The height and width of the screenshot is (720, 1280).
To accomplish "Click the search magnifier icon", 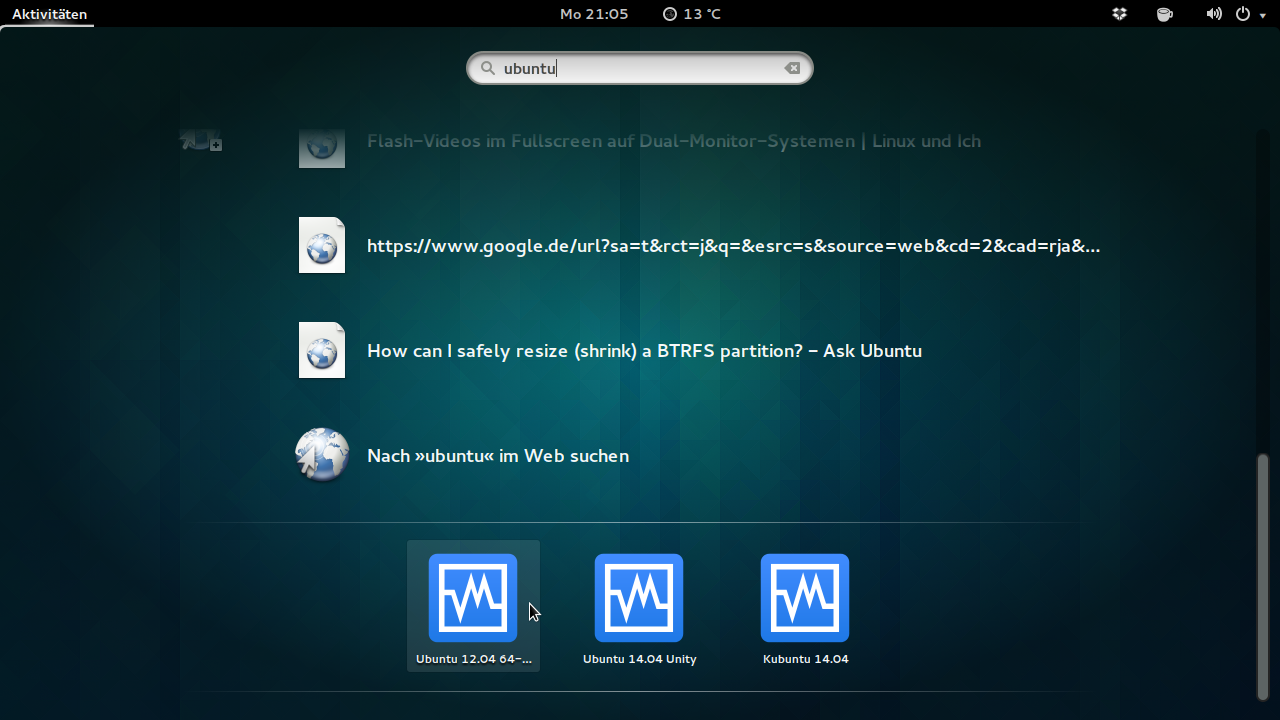I will click(x=488, y=68).
